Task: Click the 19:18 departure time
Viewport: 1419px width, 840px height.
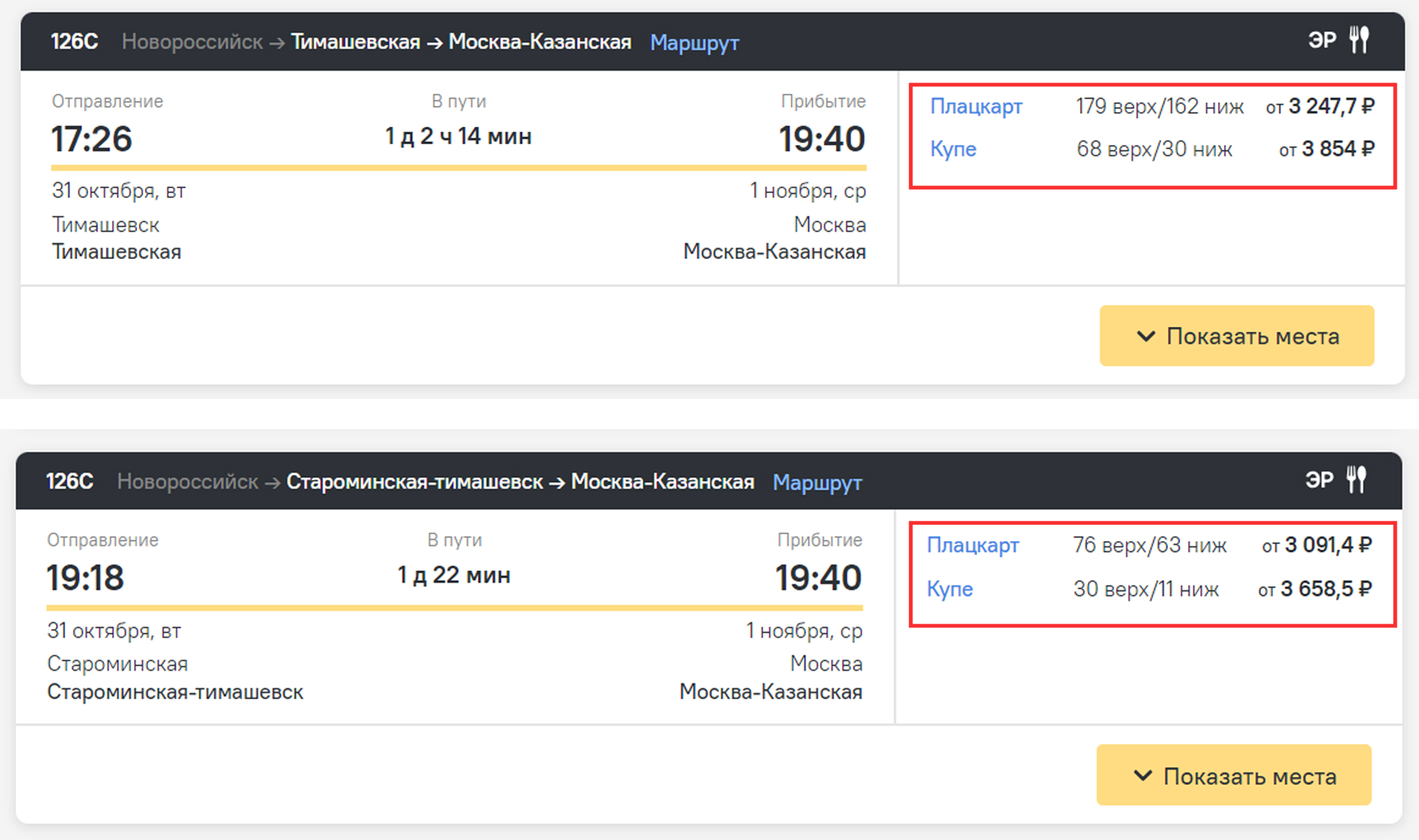Action: 85,577
